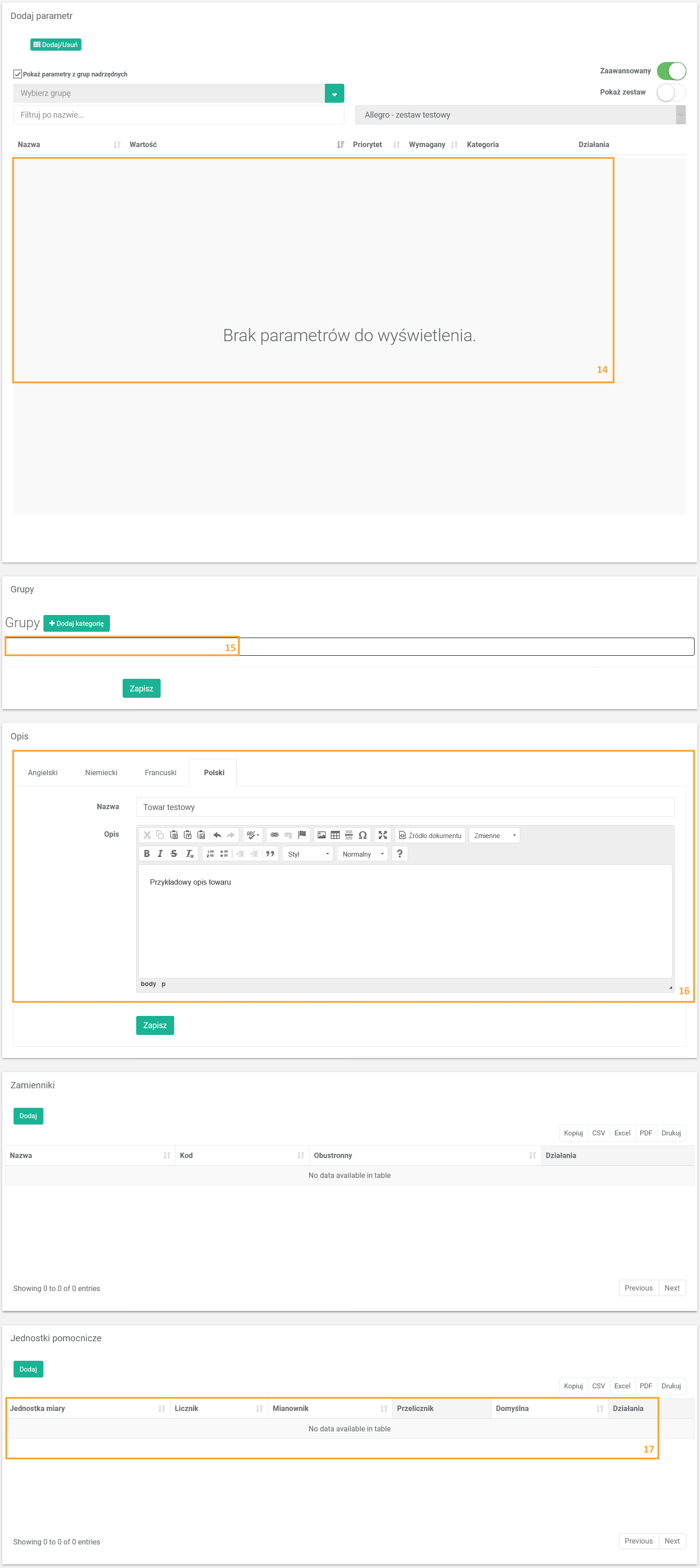700x1568 pixels.
Task: Switch to the Niemiecki language tab
Action: [x=101, y=772]
